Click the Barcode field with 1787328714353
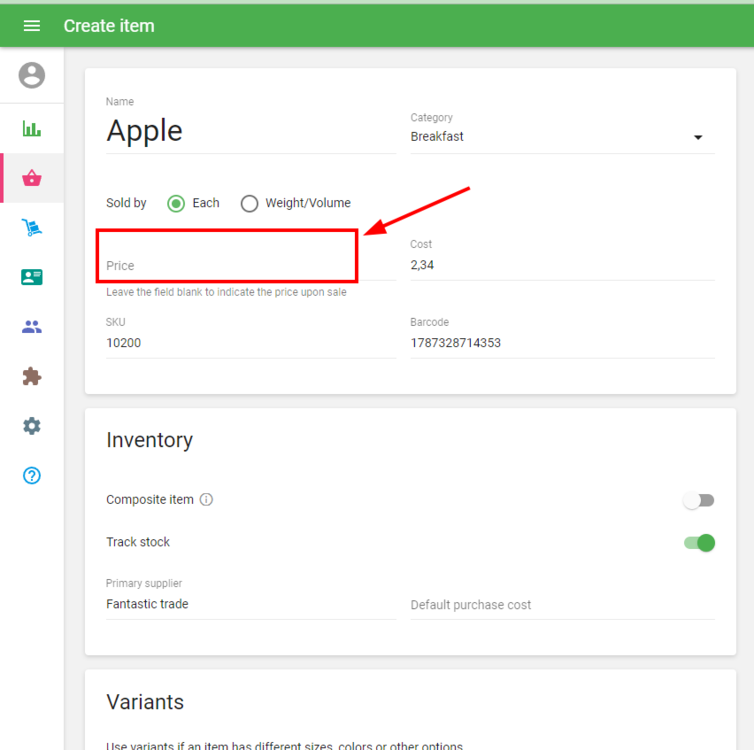 pyautogui.click(x=561, y=343)
